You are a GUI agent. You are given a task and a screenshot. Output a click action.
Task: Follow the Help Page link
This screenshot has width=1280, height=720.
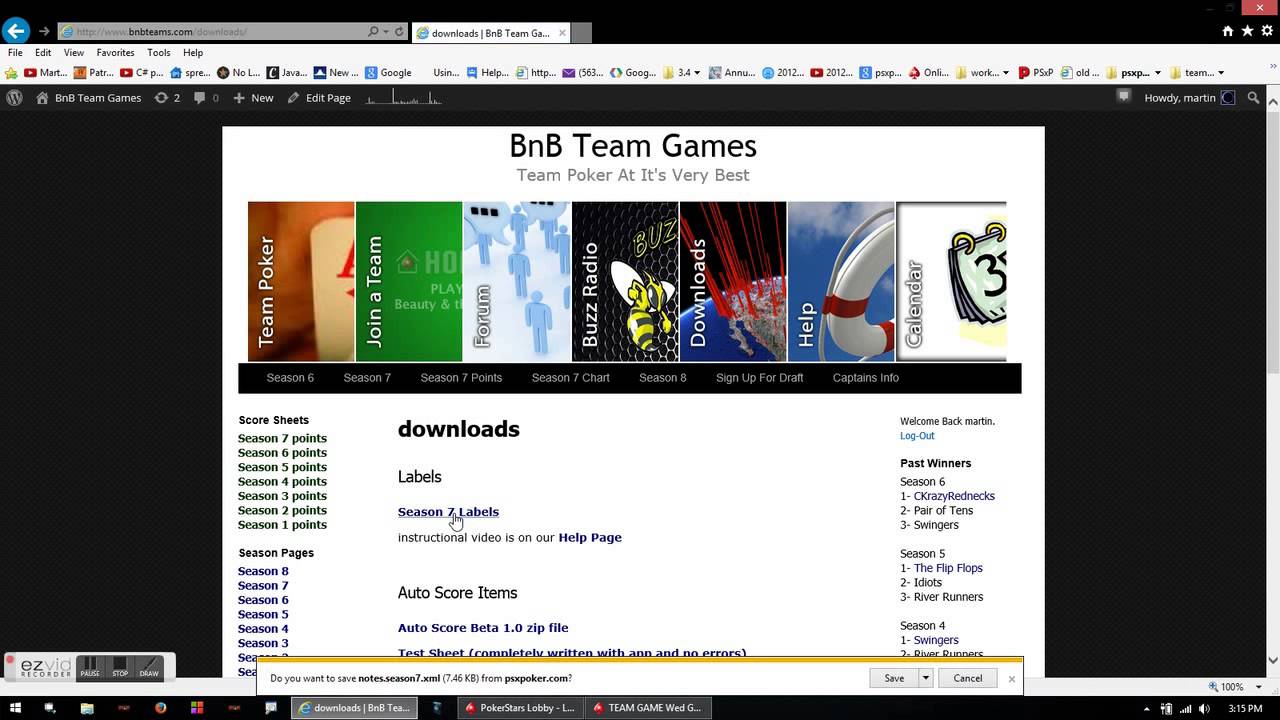(590, 538)
